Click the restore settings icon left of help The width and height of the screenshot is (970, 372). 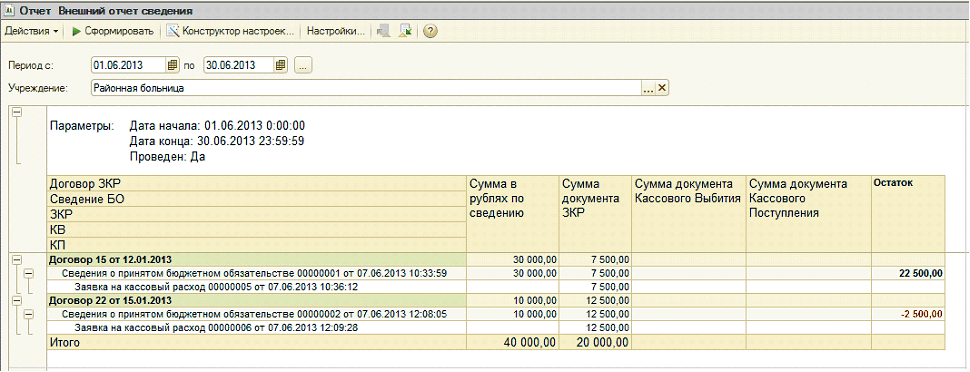[405, 31]
